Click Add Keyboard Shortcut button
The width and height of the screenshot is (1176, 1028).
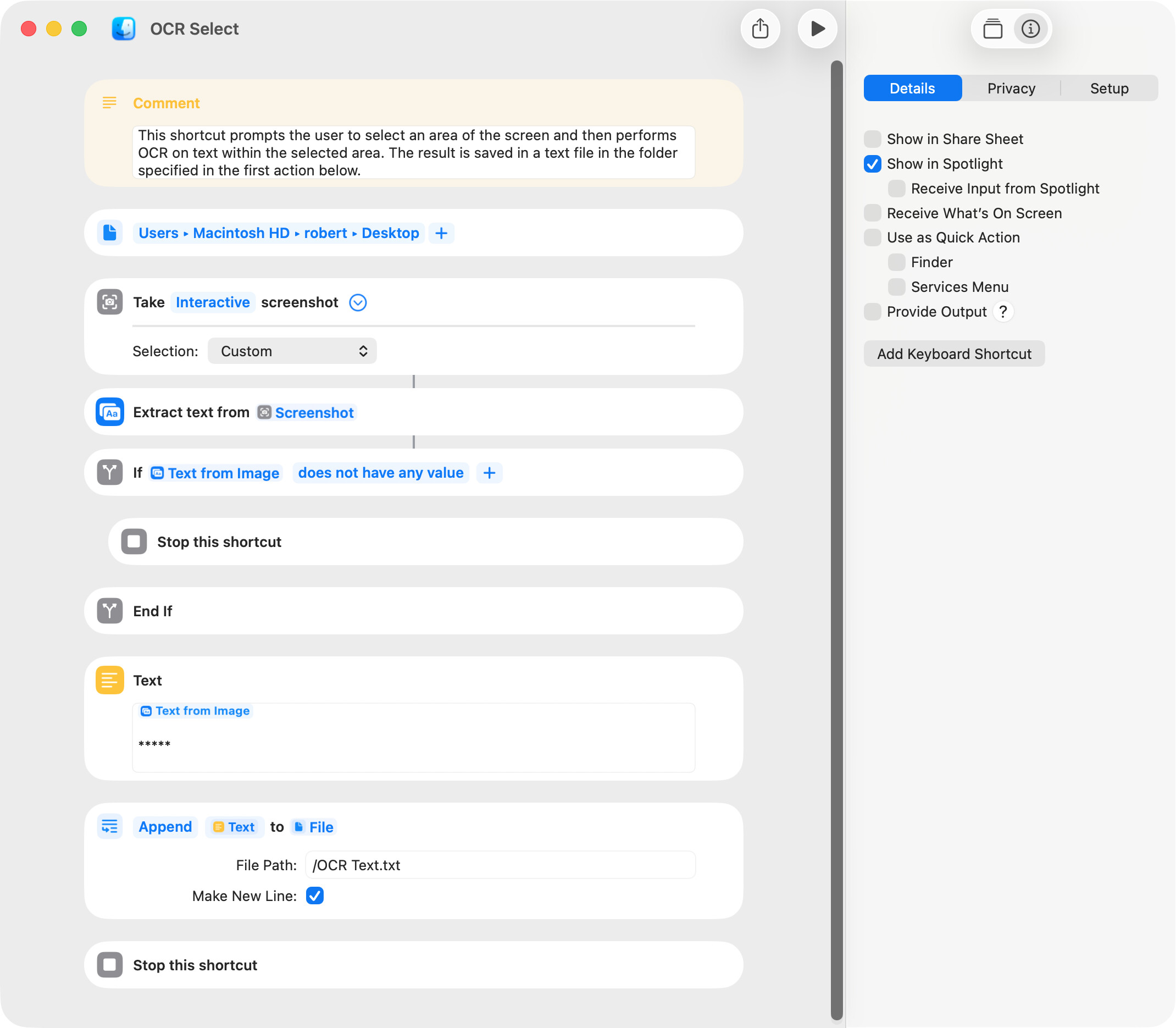tap(953, 354)
